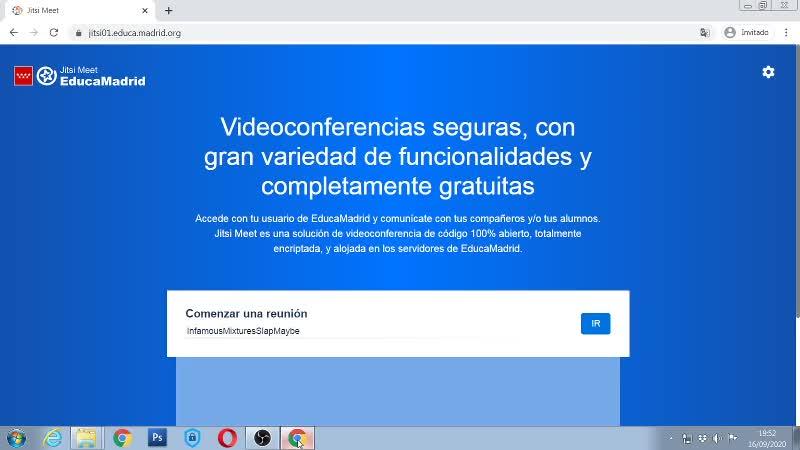Reload the page with the refresh icon

tap(54, 33)
